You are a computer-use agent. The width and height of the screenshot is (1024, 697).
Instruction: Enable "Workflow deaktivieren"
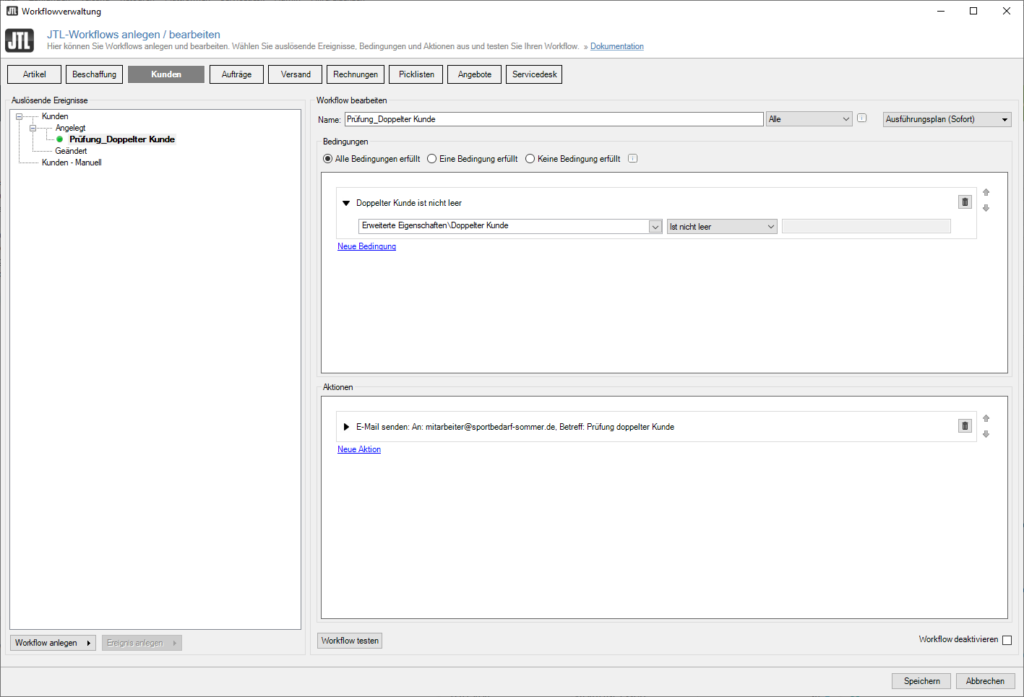coord(1009,641)
